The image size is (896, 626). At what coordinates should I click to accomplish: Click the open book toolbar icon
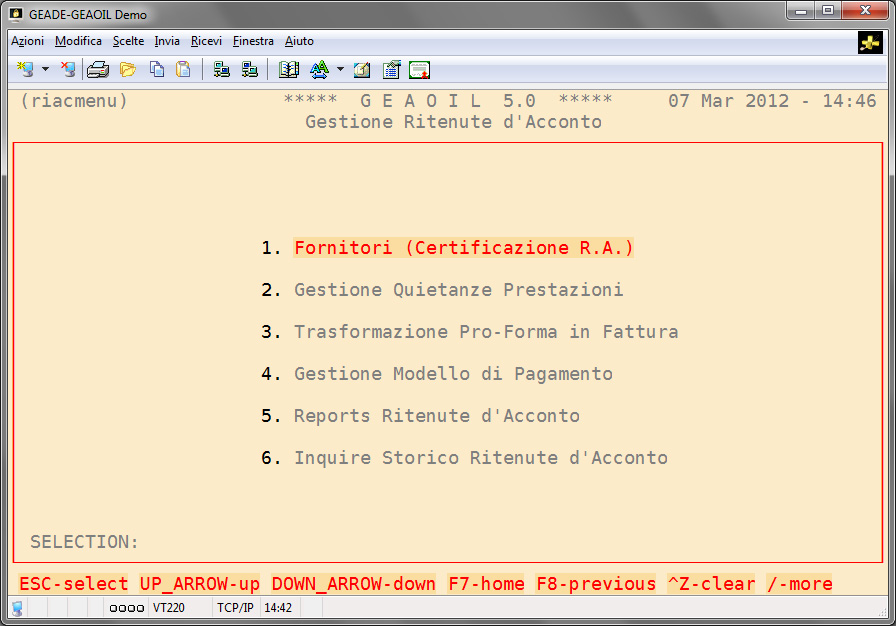(x=289, y=69)
